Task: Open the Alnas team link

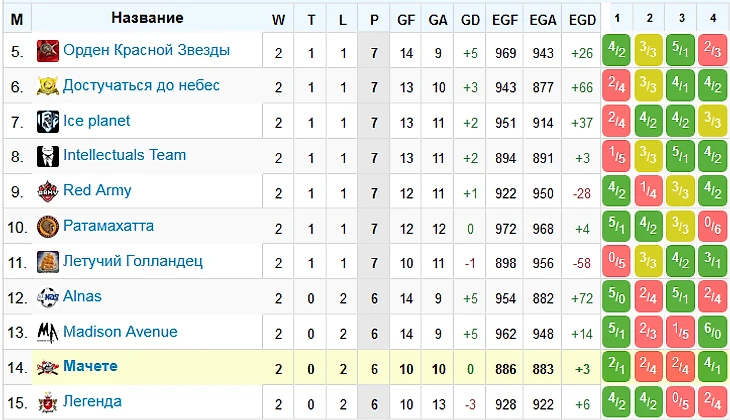Action: (x=82, y=296)
